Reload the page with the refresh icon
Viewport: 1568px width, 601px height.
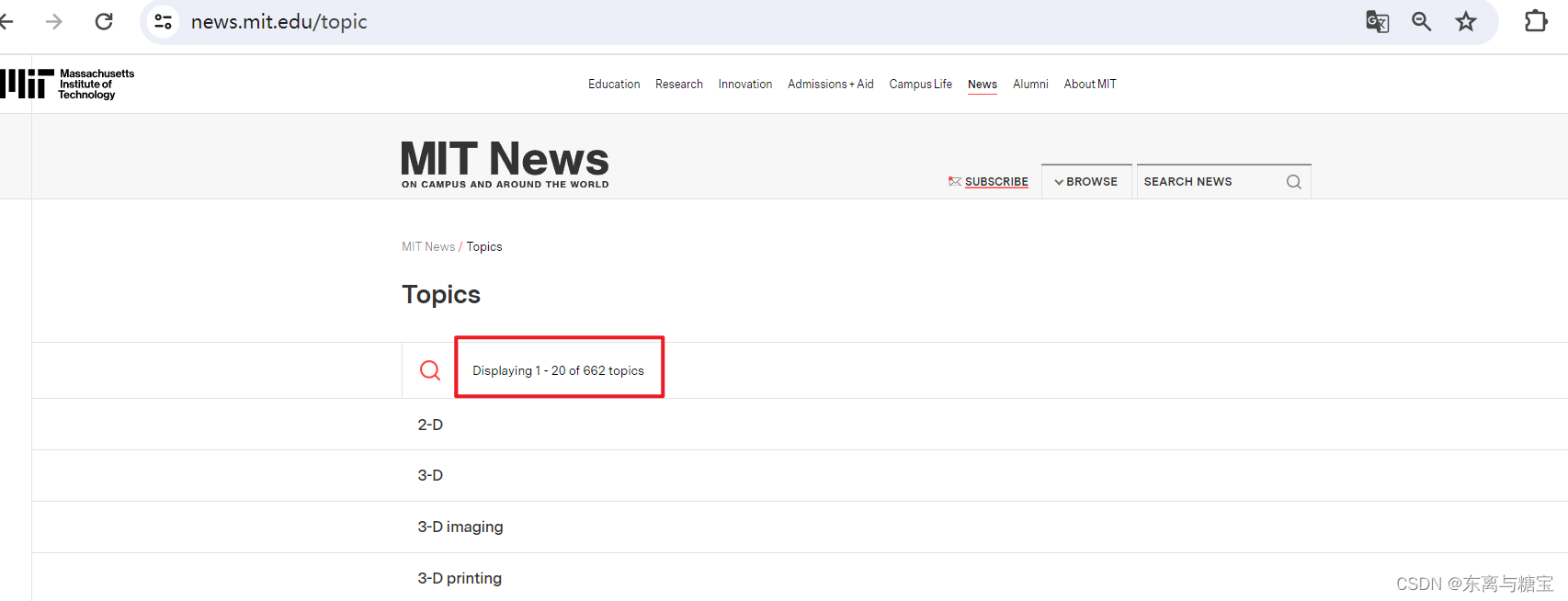point(104,21)
